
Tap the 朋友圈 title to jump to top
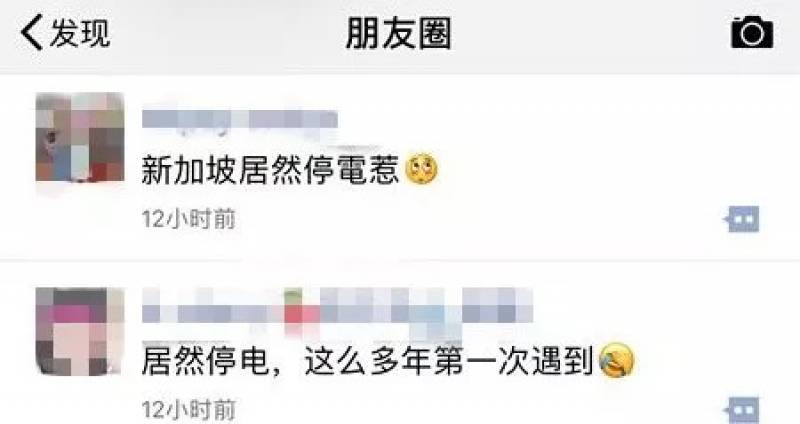point(398,33)
